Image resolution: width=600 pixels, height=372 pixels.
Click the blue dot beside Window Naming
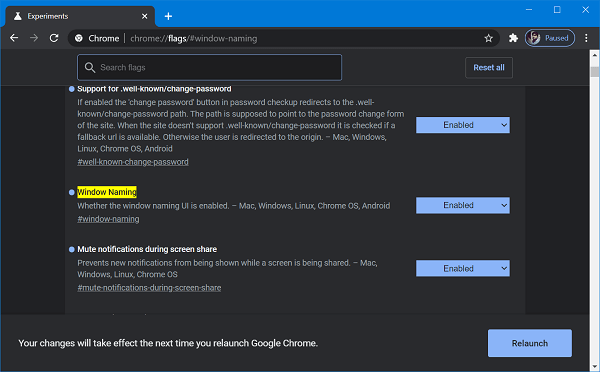click(x=72, y=192)
